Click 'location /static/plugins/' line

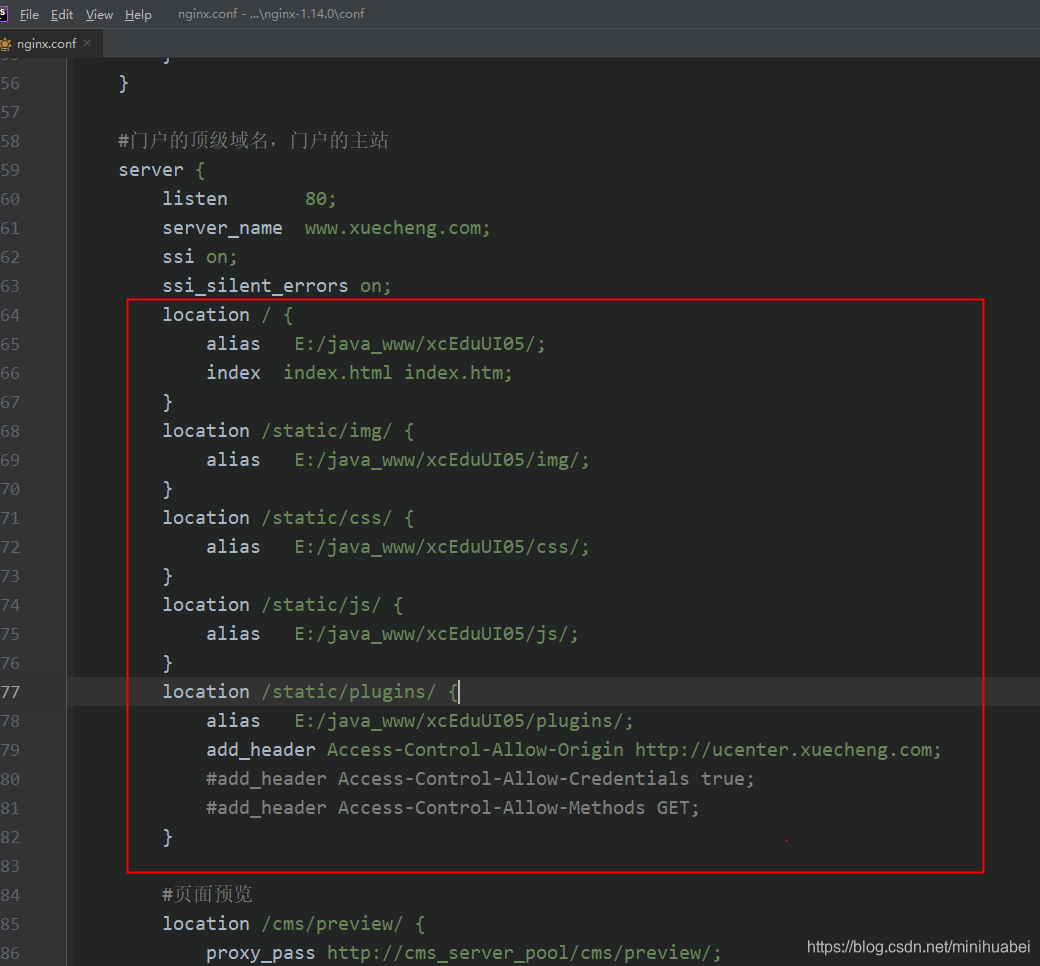(x=310, y=692)
